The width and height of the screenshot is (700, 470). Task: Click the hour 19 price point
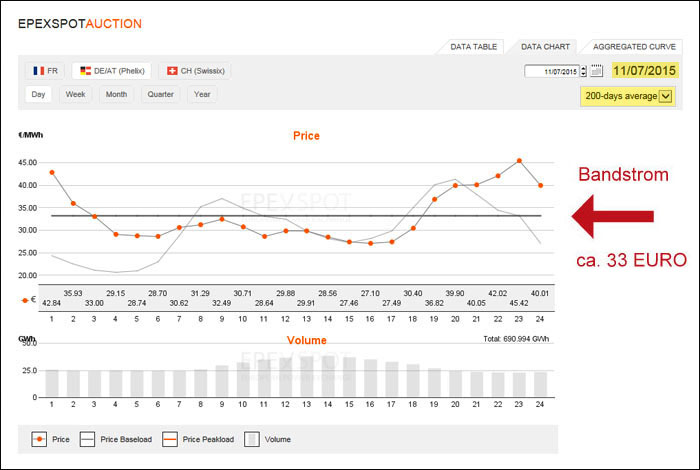434,200
